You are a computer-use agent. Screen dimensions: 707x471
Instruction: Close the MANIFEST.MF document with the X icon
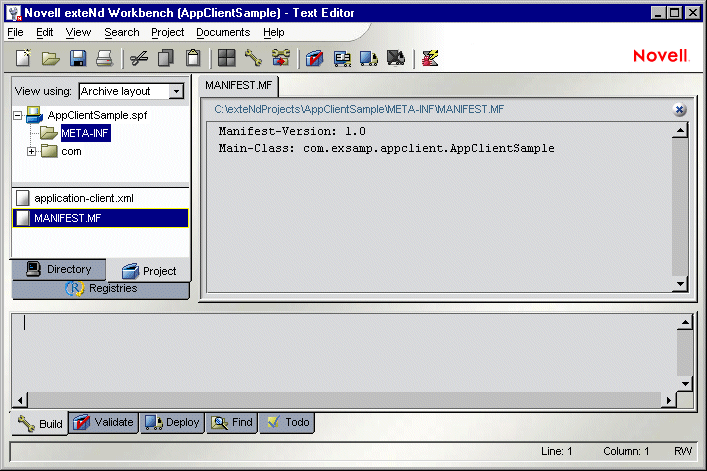[679, 110]
